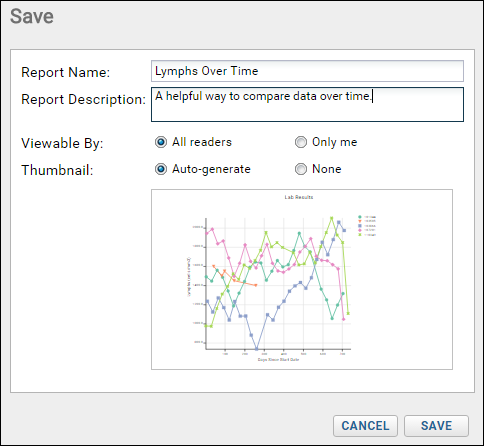Click the green circle legend marker
This screenshot has height=446, width=484.
360,217
